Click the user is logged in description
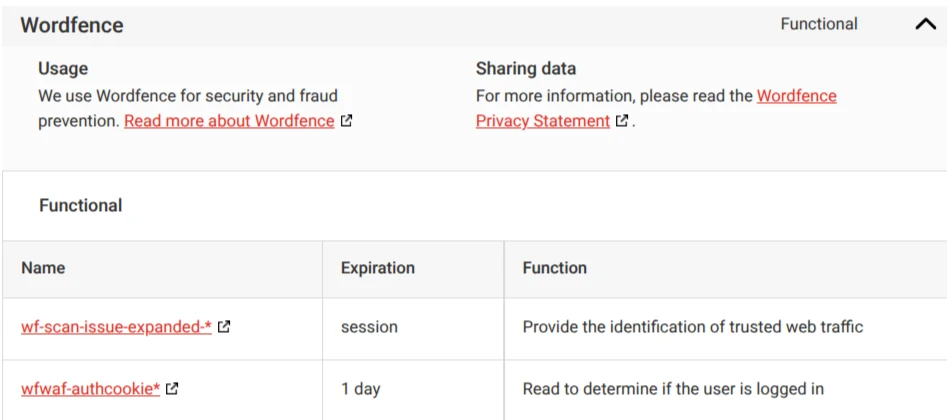Image resolution: width=947 pixels, height=420 pixels. click(x=673, y=389)
